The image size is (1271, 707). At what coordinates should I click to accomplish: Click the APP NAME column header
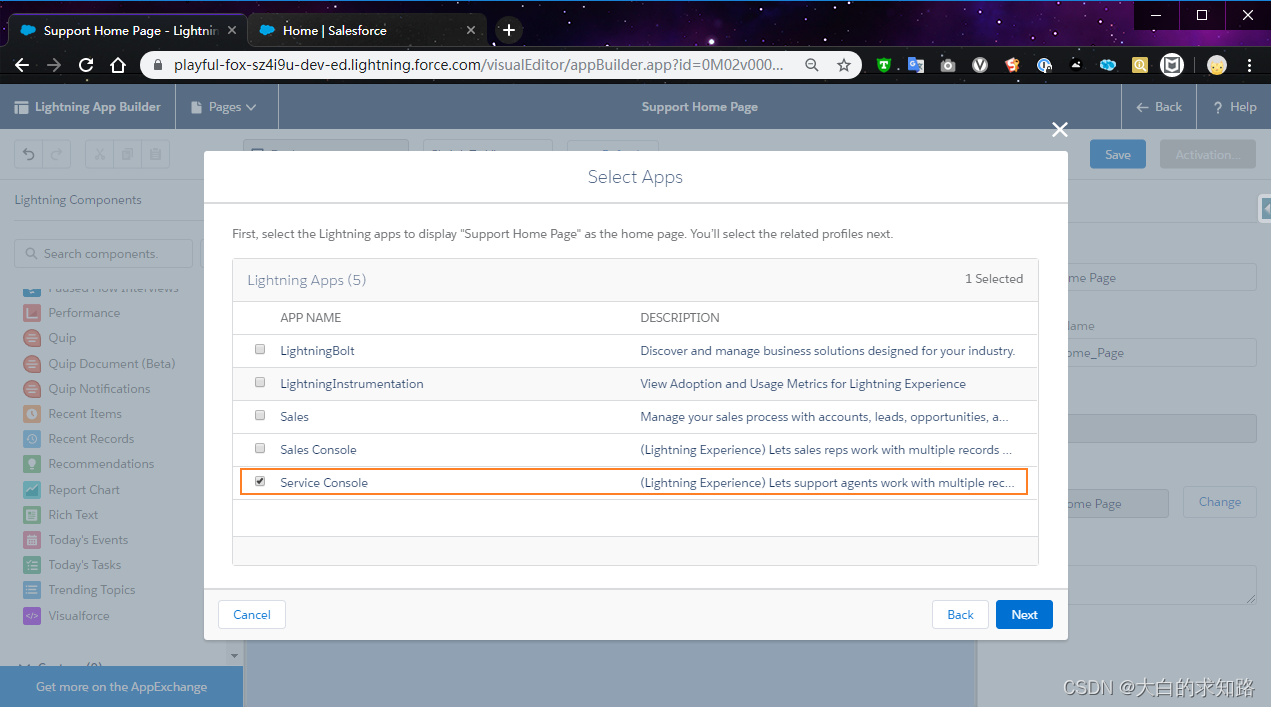(311, 317)
